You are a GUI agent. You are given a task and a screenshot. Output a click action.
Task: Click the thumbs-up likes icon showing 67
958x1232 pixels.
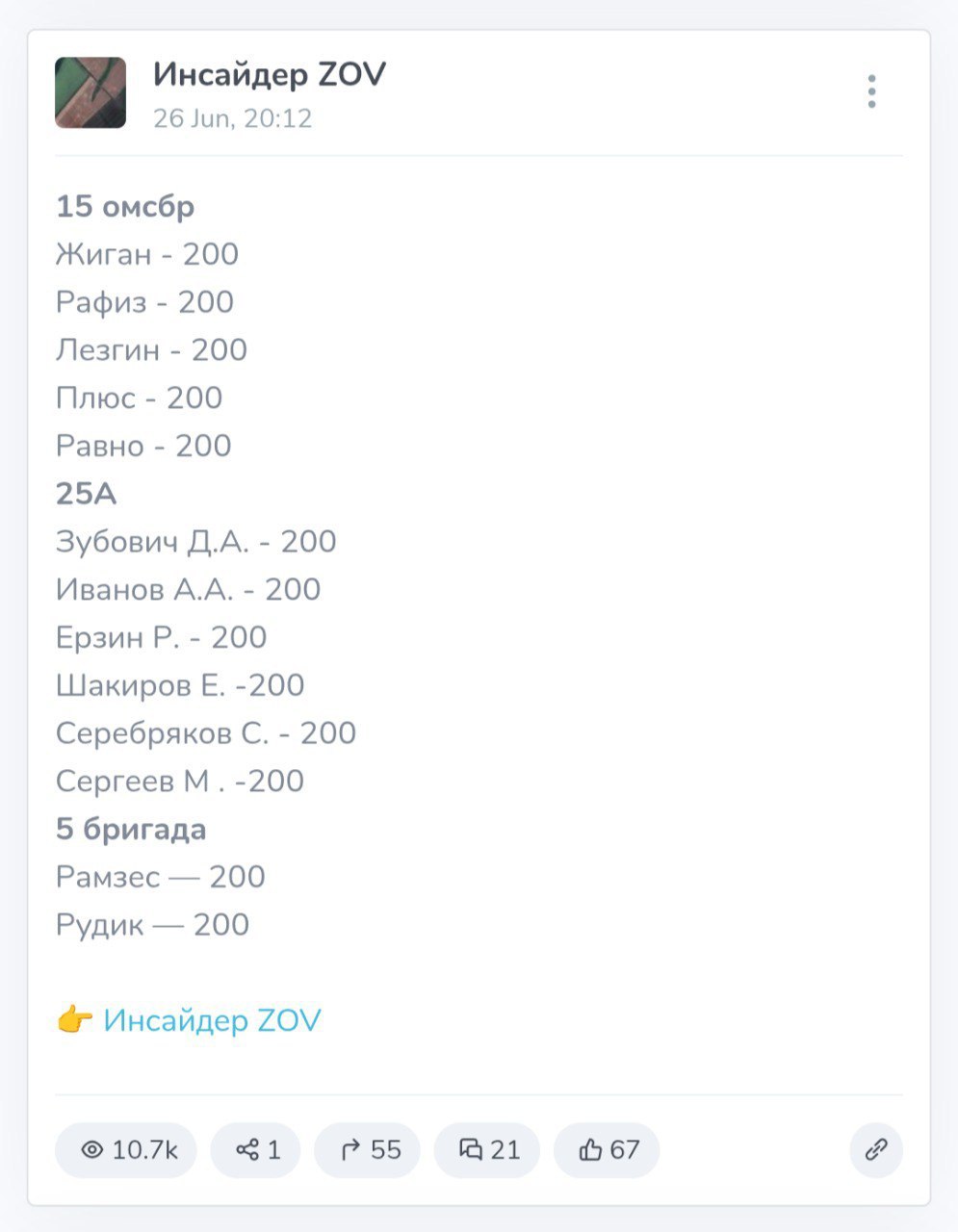590,1149
